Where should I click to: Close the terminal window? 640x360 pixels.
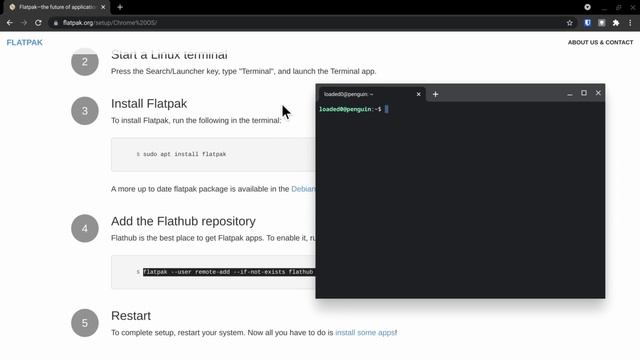pos(598,93)
